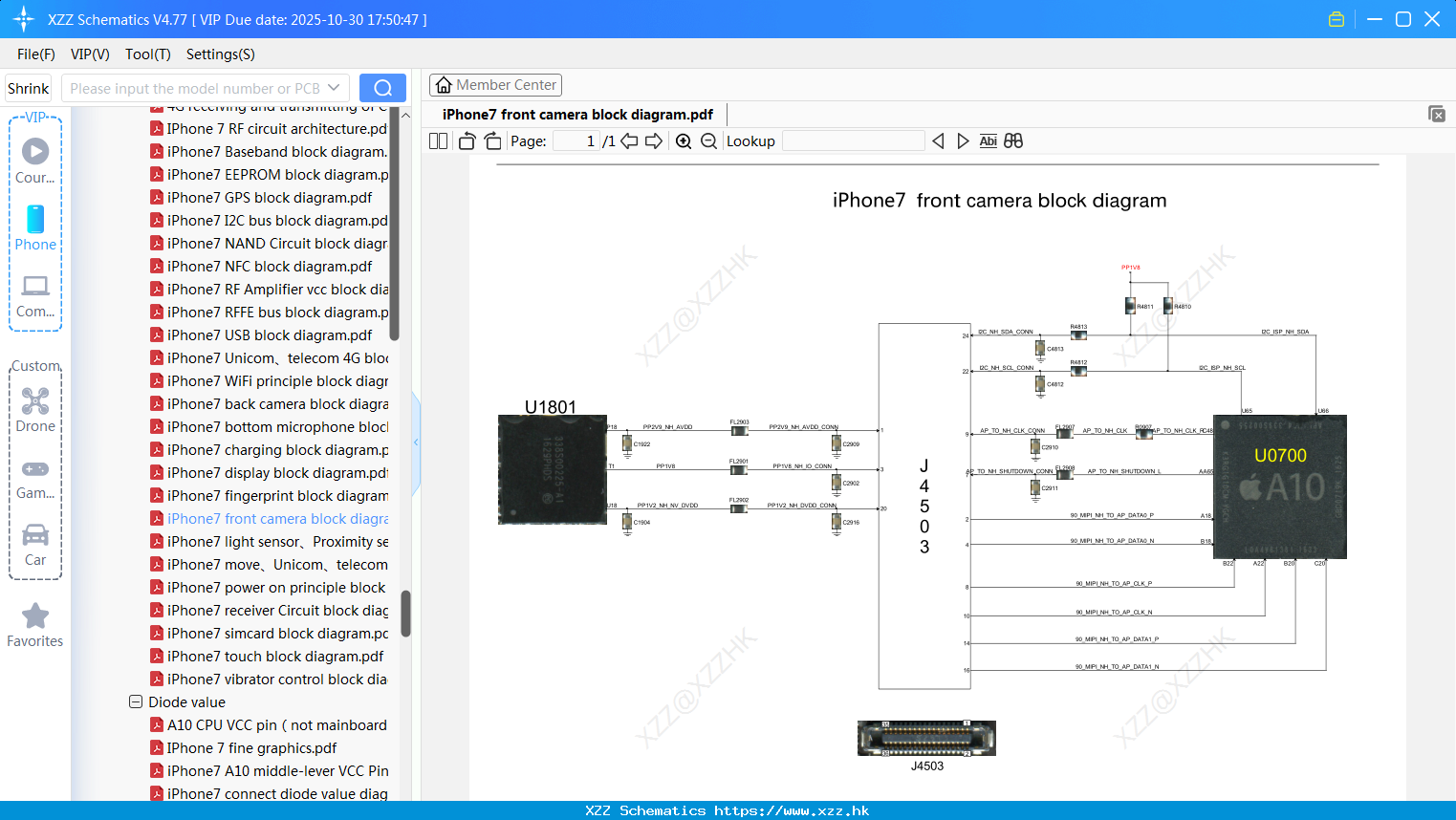Open A10 CPU VCC pin file

269,725
